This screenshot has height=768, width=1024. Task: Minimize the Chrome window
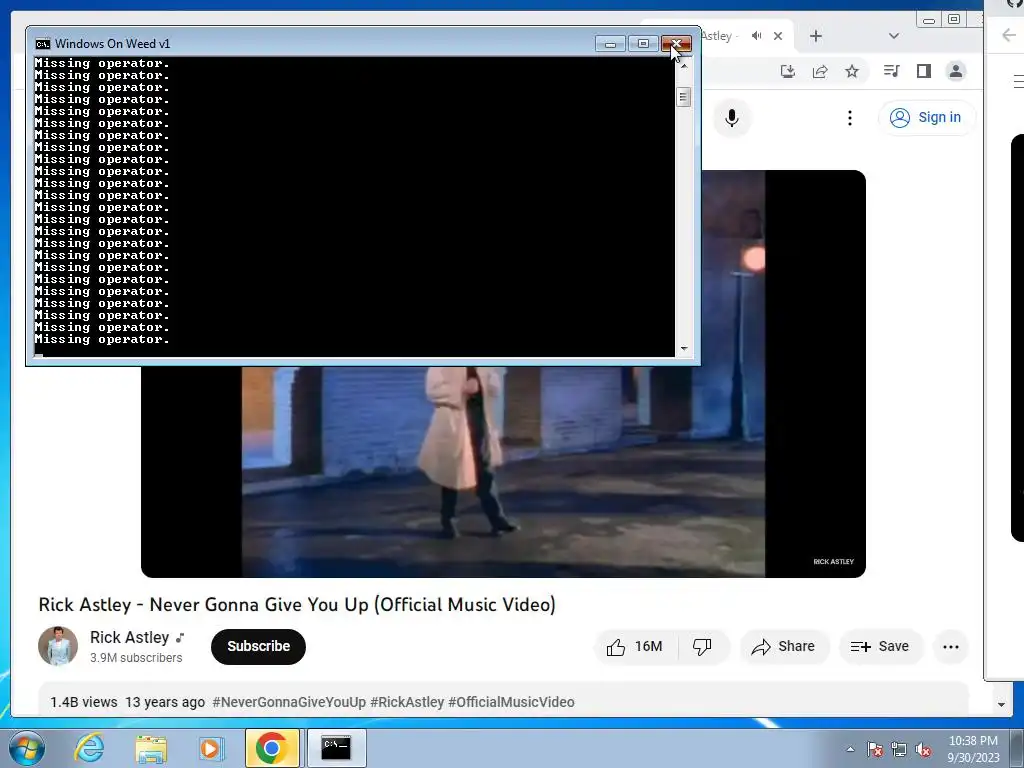pos(929,20)
